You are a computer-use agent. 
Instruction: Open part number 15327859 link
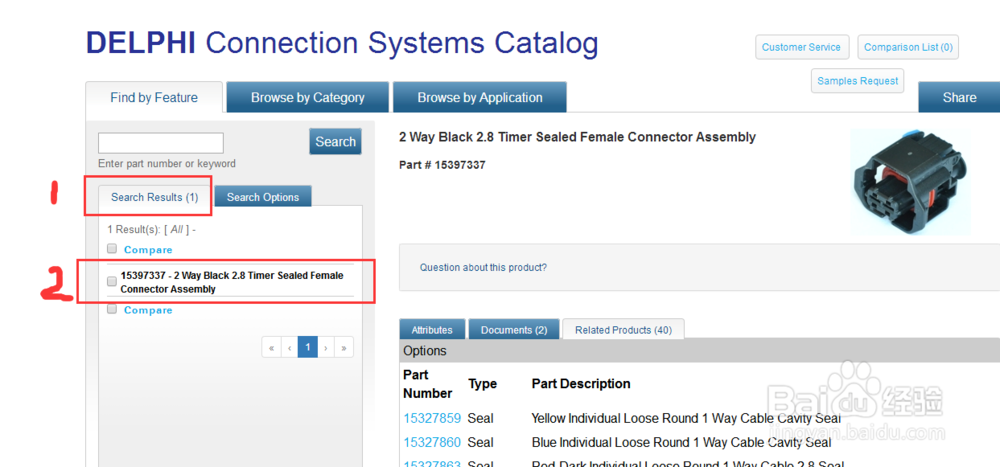[x=432, y=419]
